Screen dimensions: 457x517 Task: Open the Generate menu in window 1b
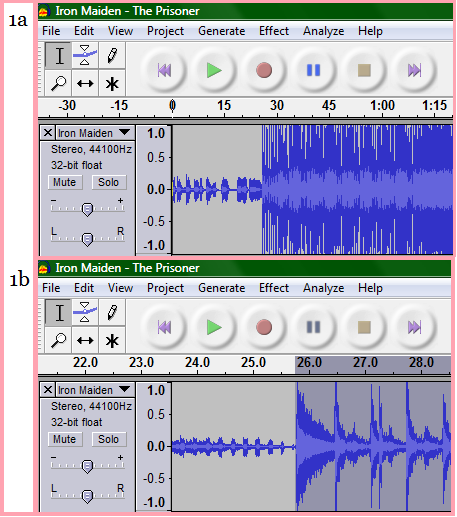click(x=222, y=288)
